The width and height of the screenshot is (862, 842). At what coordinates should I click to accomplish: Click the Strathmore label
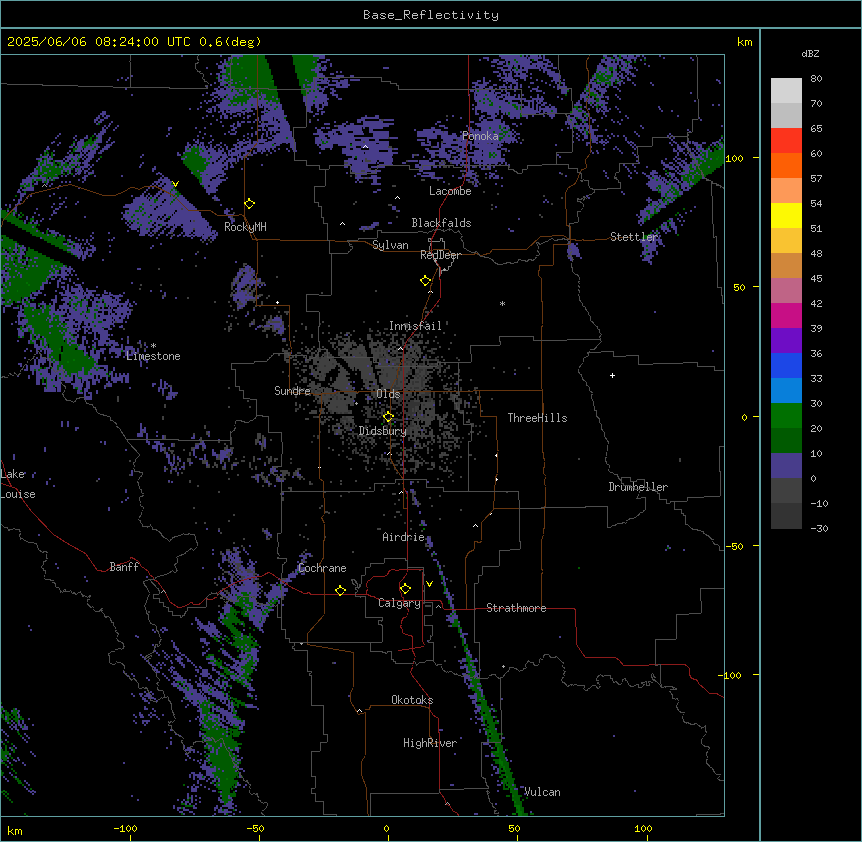pos(516,608)
